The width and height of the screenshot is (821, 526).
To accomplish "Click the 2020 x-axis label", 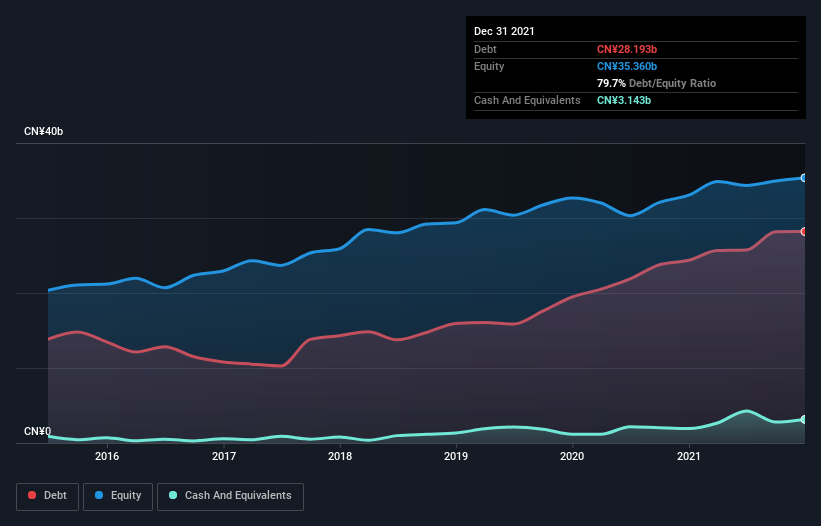I will pyautogui.click(x=572, y=456).
